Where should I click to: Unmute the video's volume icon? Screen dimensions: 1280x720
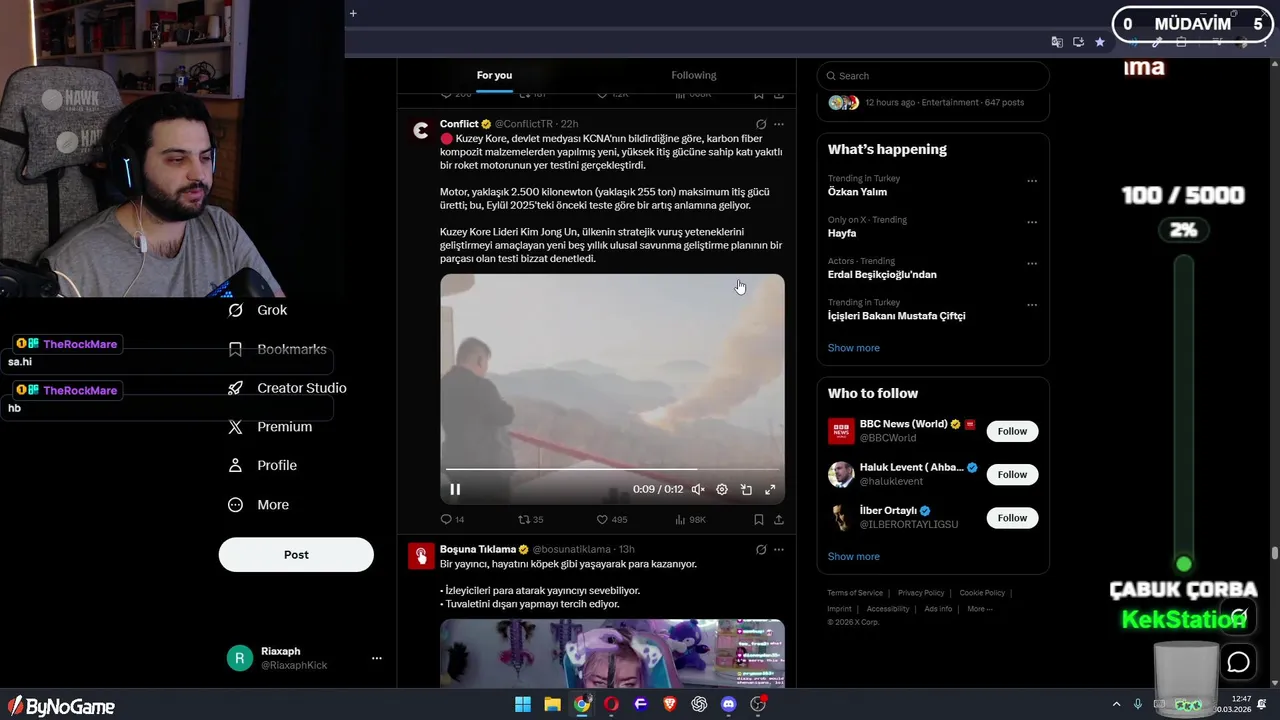pyautogui.click(x=698, y=489)
